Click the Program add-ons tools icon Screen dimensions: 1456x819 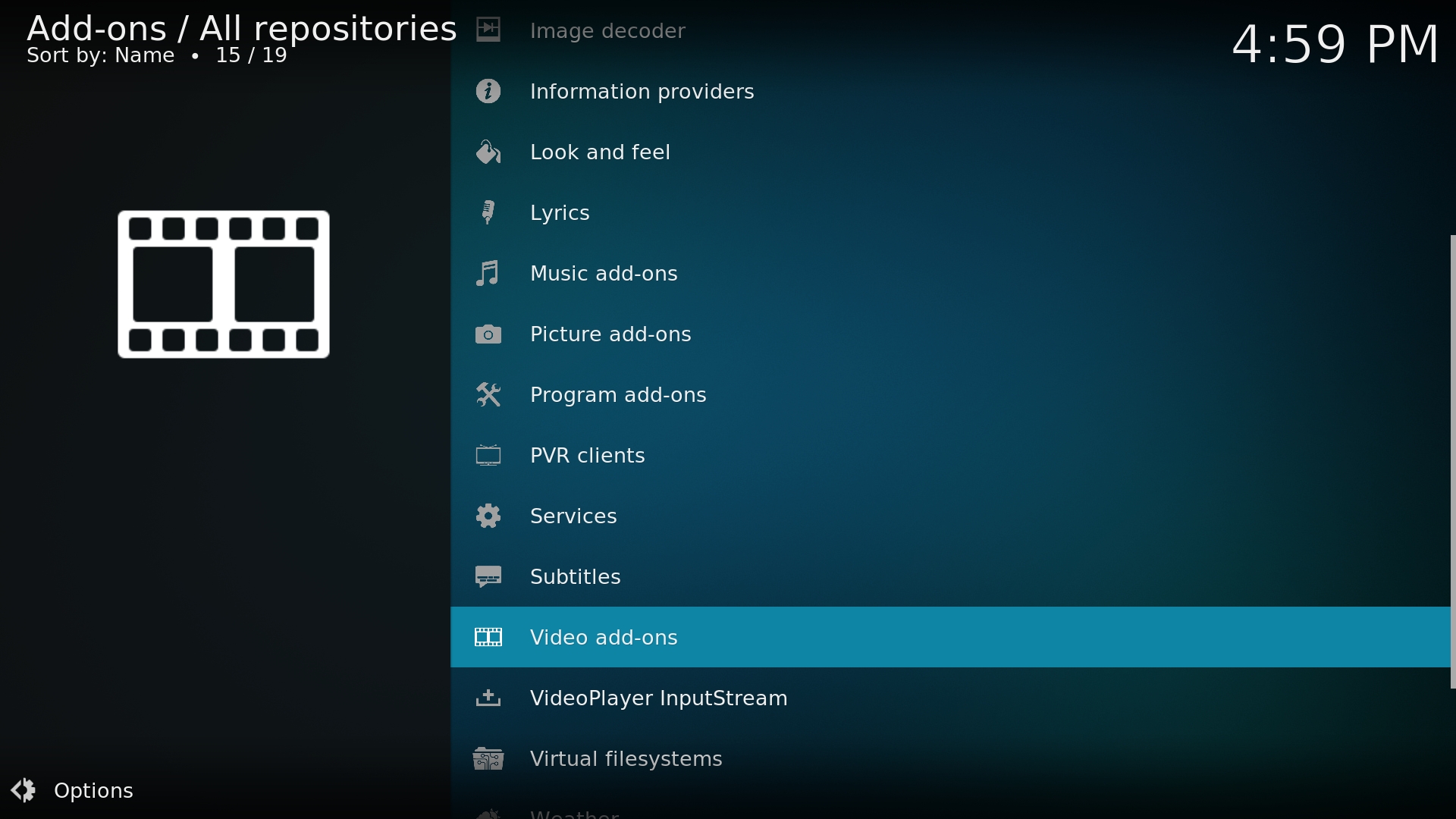tap(488, 394)
